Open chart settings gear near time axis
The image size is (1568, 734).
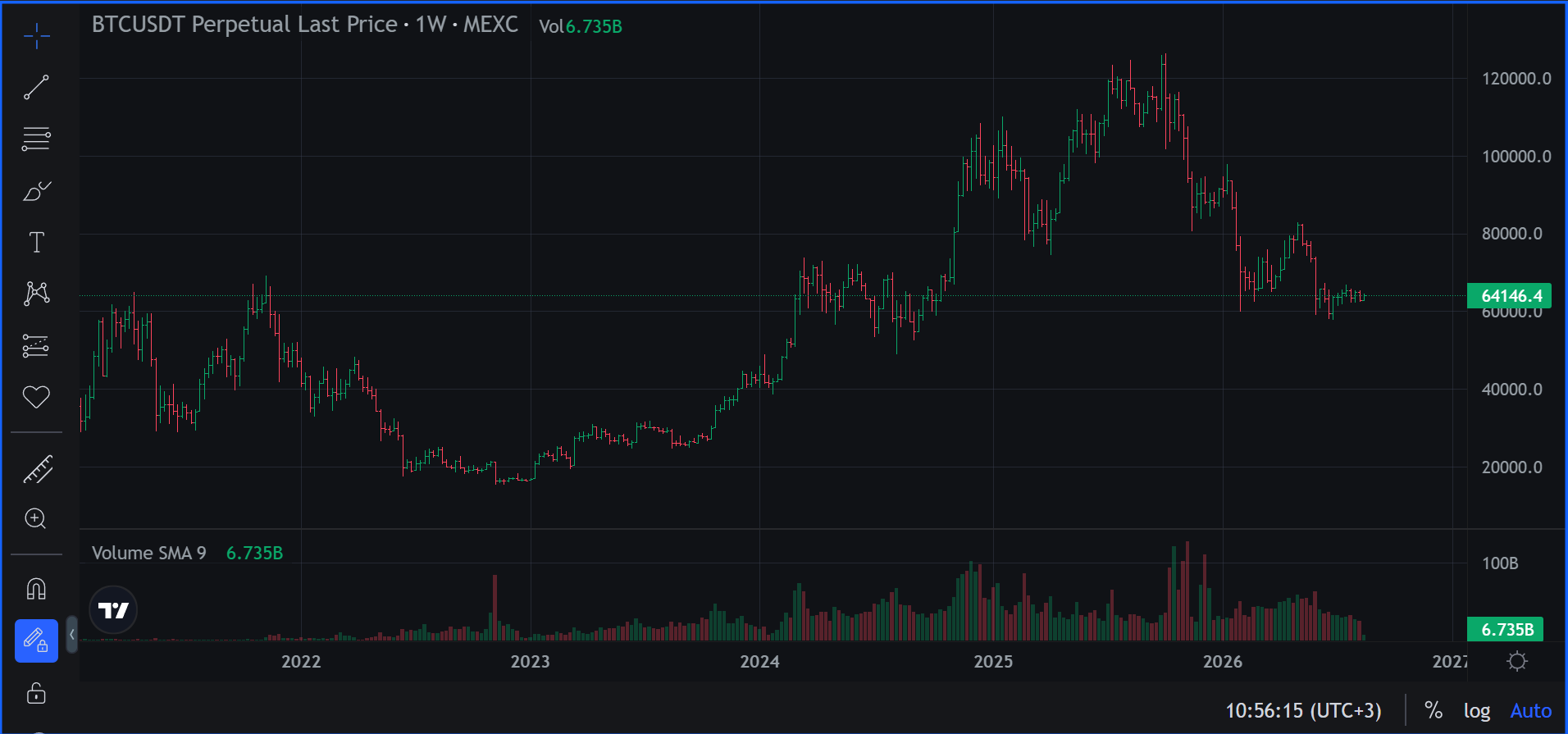point(1517,661)
